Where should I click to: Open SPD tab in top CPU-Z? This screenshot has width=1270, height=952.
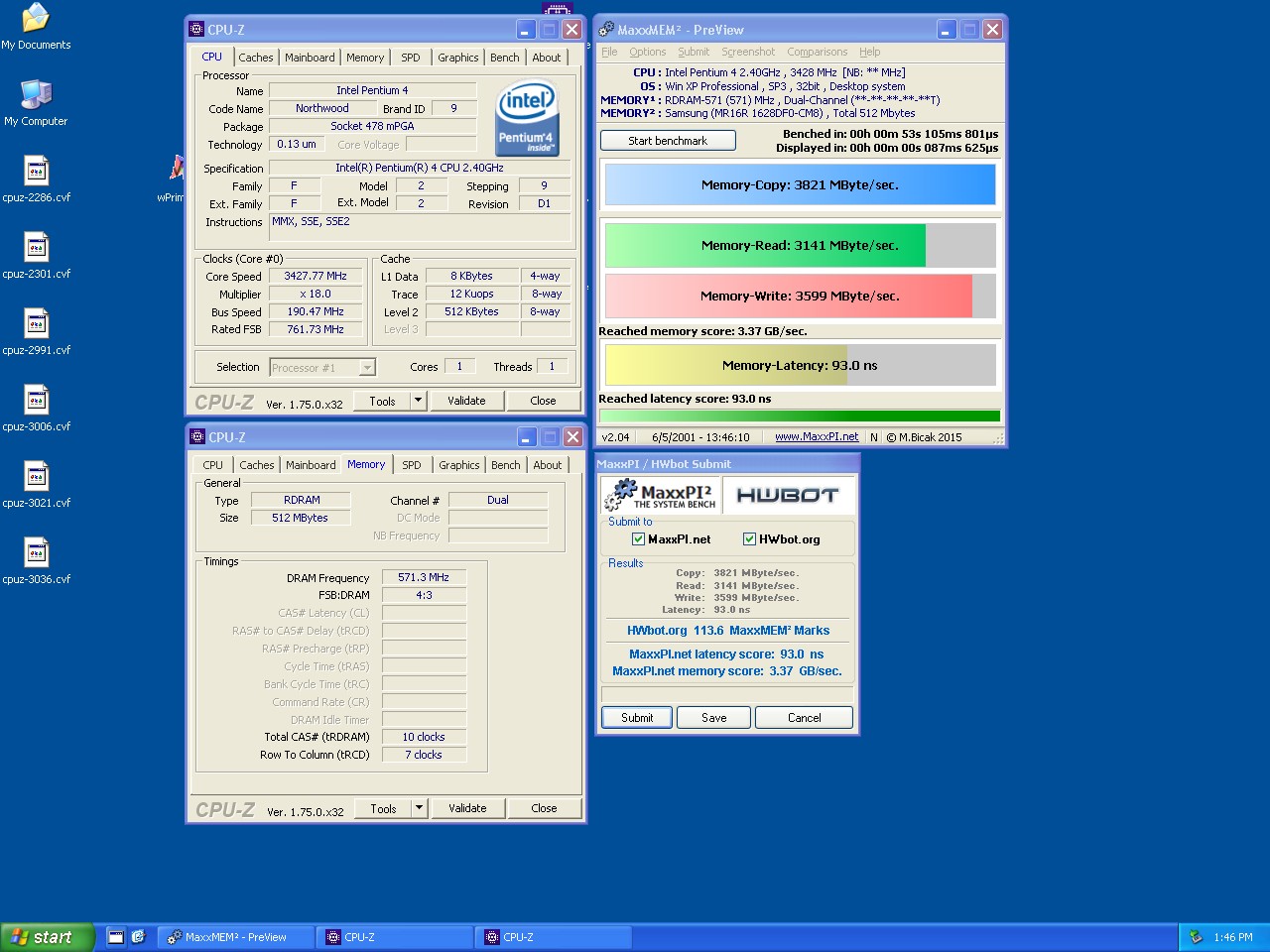pyautogui.click(x=411, y=58)
